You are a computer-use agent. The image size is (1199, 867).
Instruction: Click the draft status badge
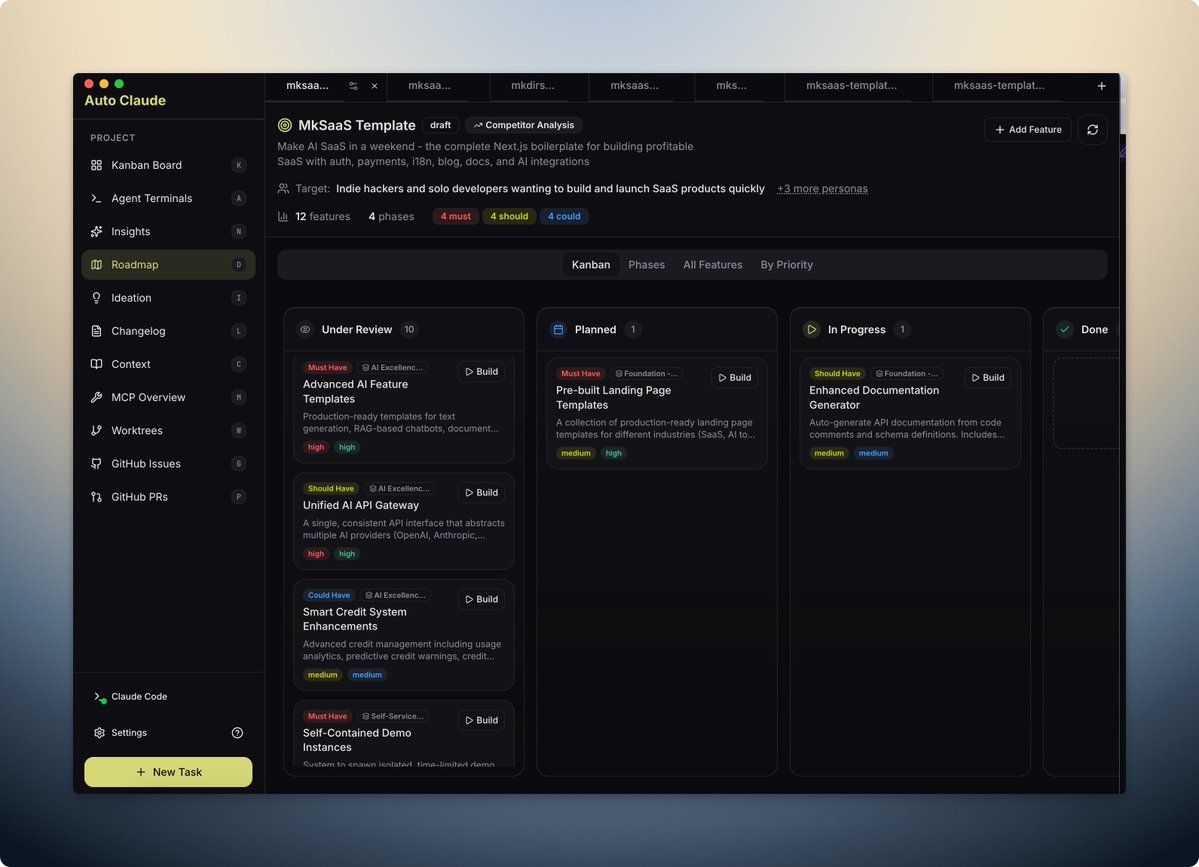(440, 125)
